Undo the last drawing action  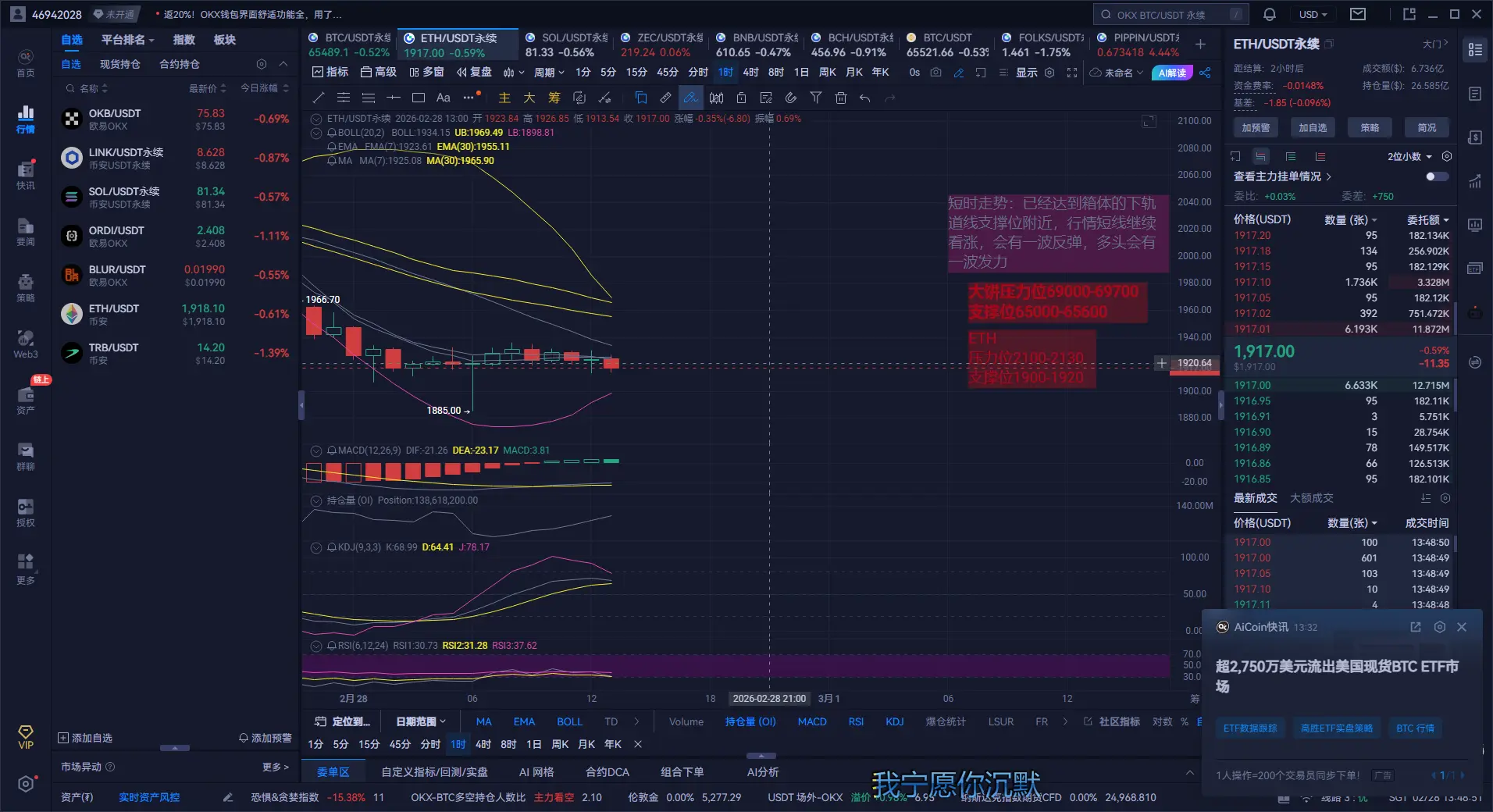pyautogui.click(x=864, y=98)
